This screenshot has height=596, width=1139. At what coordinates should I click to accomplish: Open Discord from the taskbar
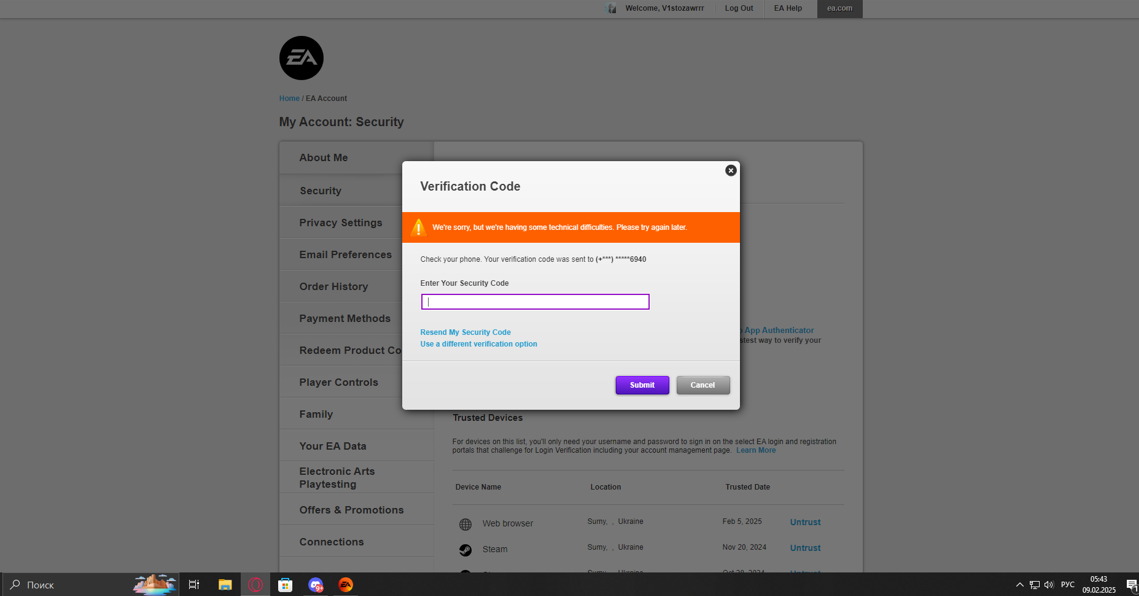point(316,585)
